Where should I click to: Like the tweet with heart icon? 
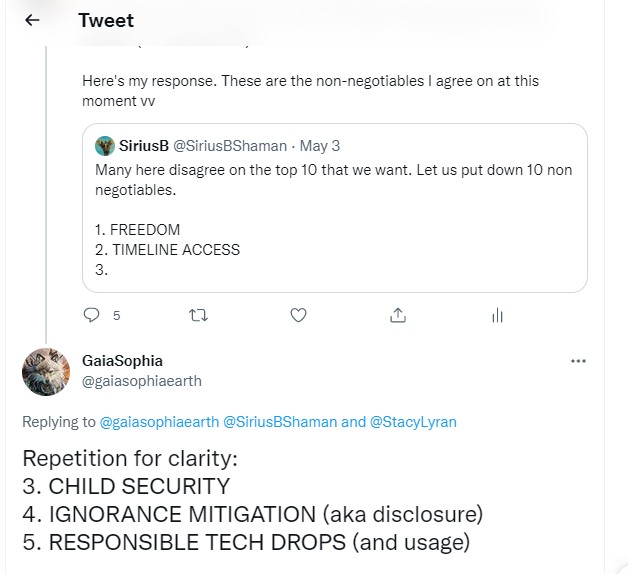pos(298,315)
